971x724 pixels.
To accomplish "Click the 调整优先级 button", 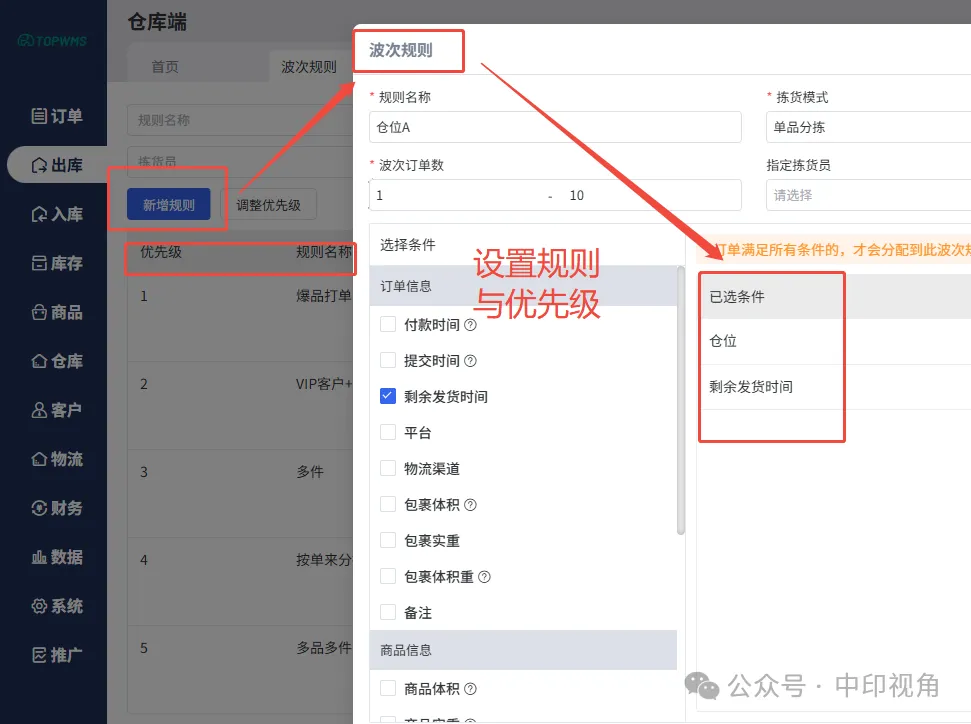I will coord(268,204).
